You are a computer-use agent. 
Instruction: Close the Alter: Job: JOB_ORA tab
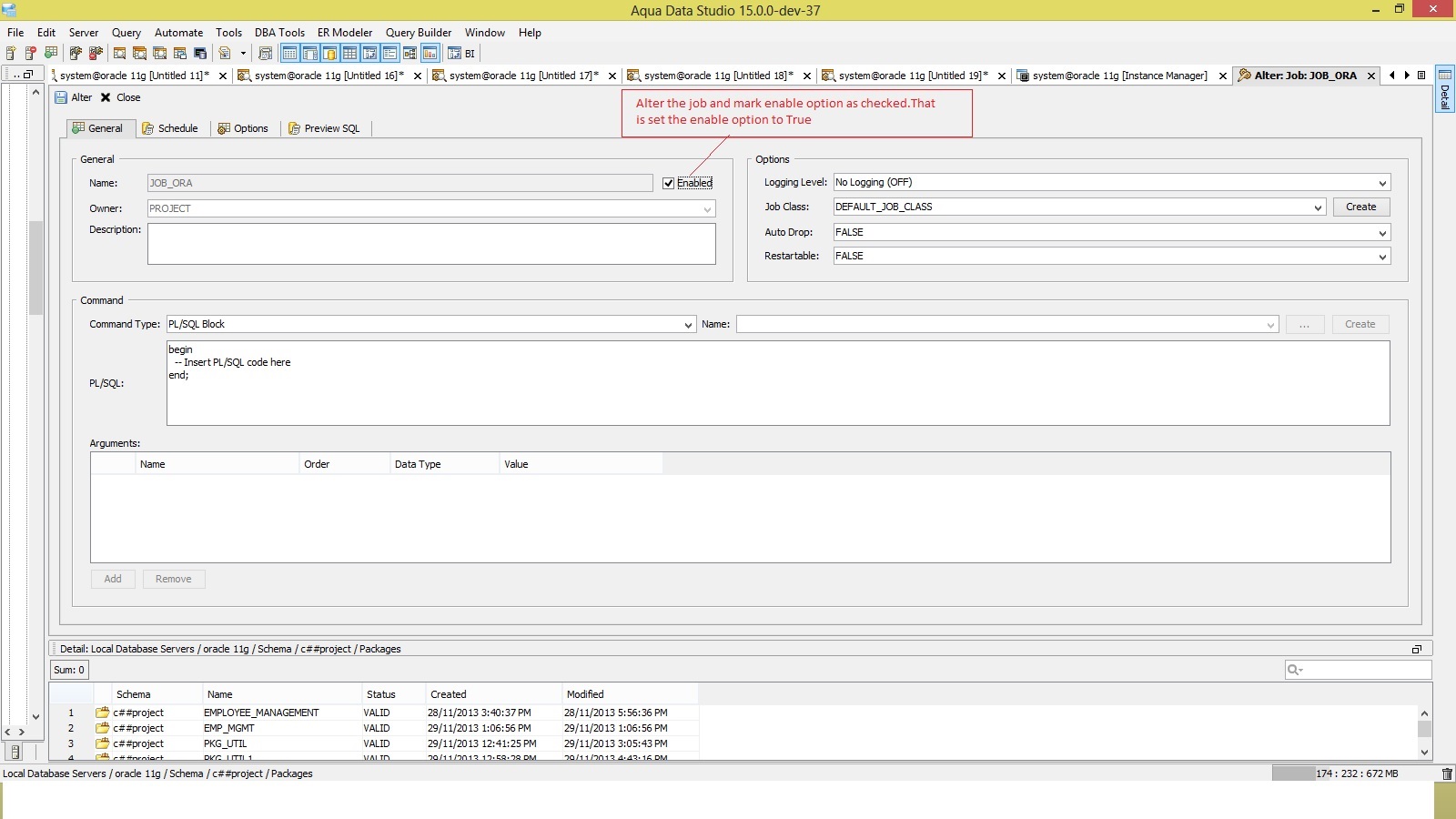coord(1371,76)
